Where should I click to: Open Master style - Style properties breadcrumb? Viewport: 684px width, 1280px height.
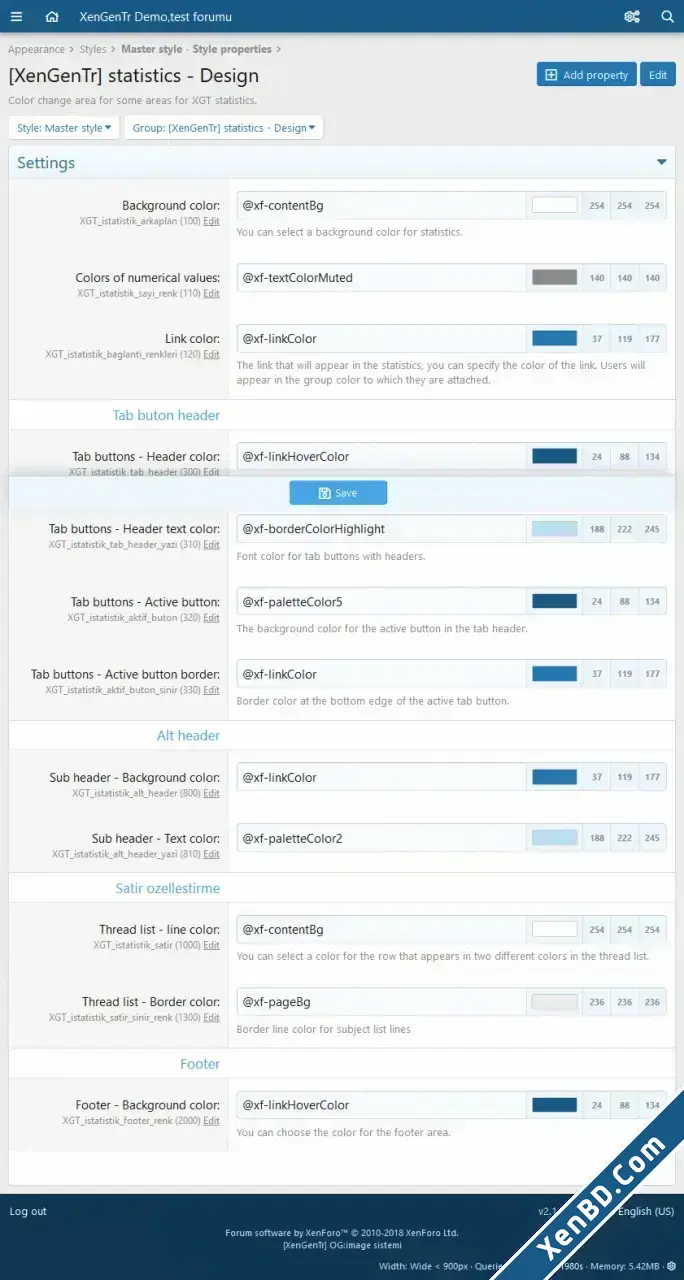point(196,49)
